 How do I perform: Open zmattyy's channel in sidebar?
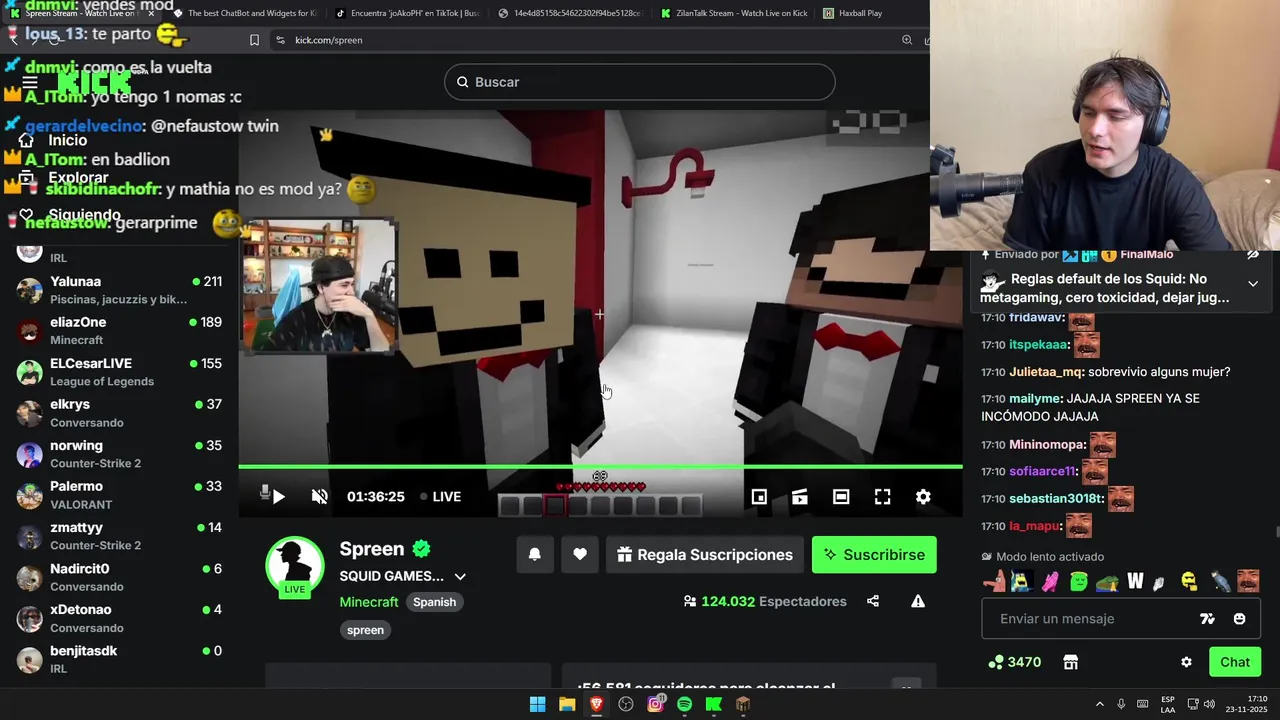pos(120,536)
